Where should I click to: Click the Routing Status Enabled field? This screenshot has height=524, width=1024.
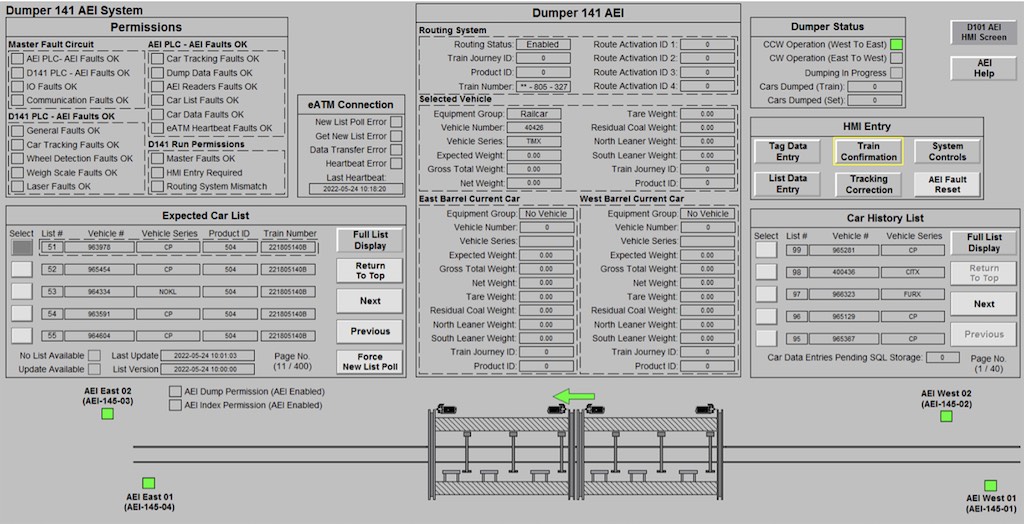[543, 44]
